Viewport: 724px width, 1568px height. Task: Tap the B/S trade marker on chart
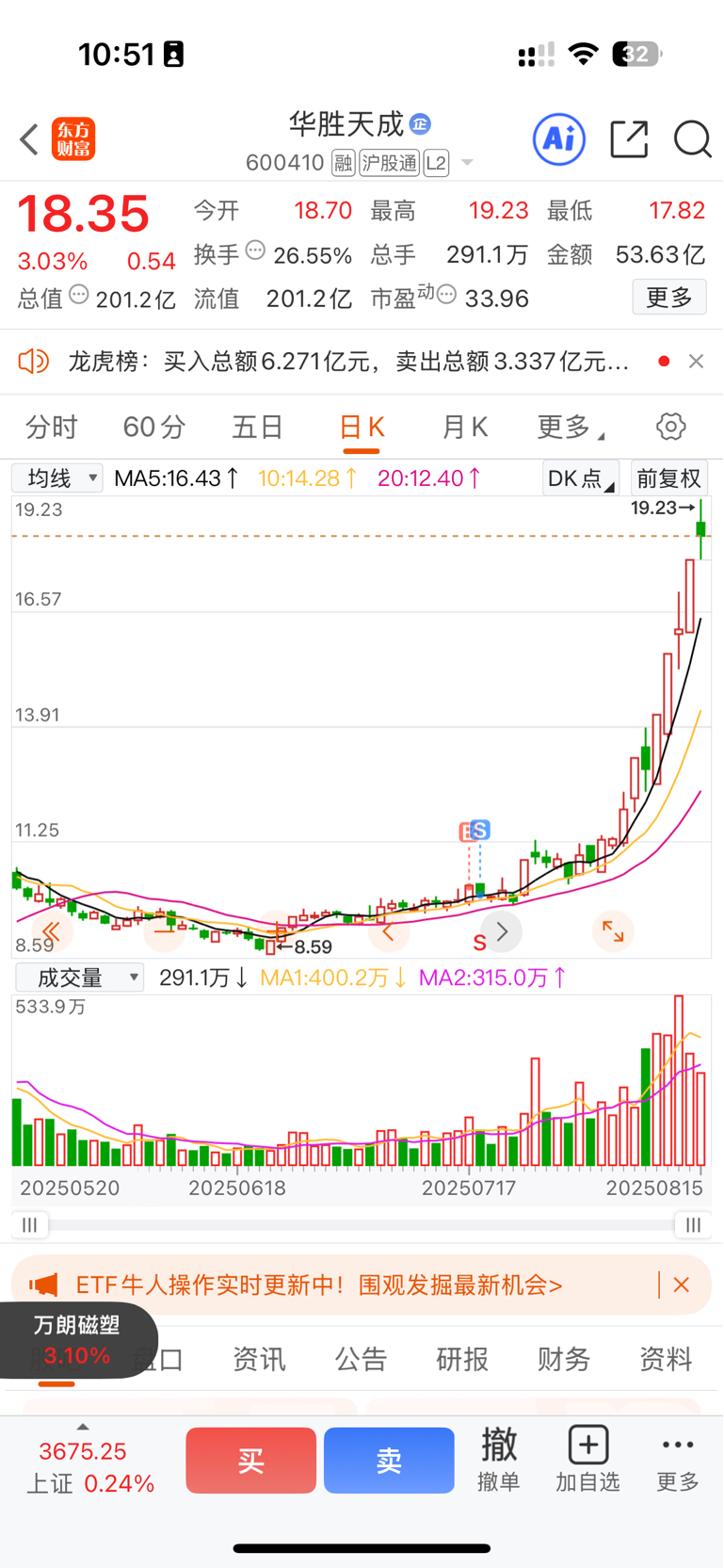(x=475, y=831)
